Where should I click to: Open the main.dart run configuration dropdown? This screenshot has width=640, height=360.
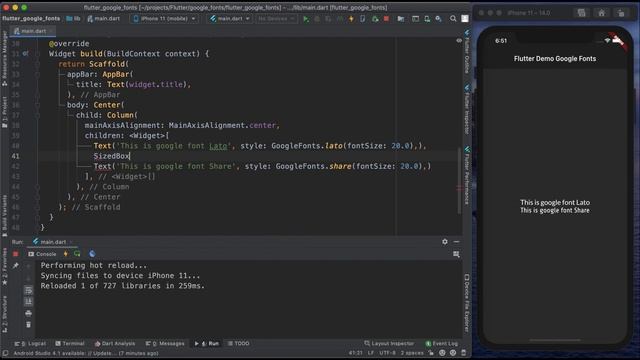pos(230,19)
